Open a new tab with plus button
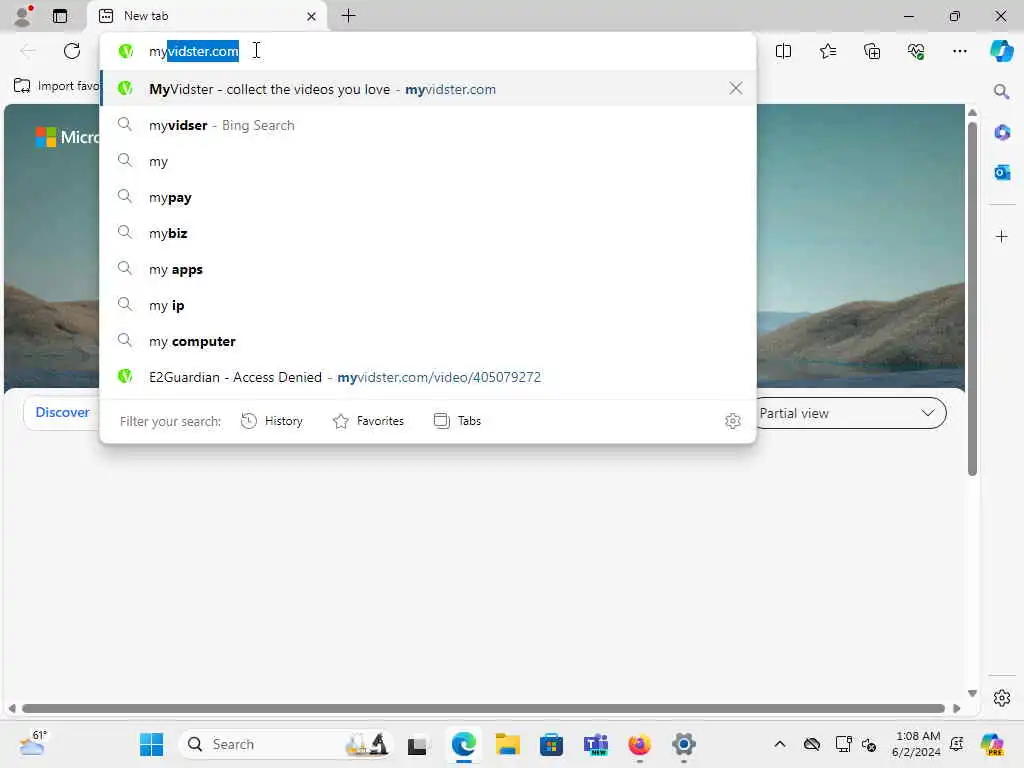Screen dimensions: 1024x768 (x=349, y=16)
